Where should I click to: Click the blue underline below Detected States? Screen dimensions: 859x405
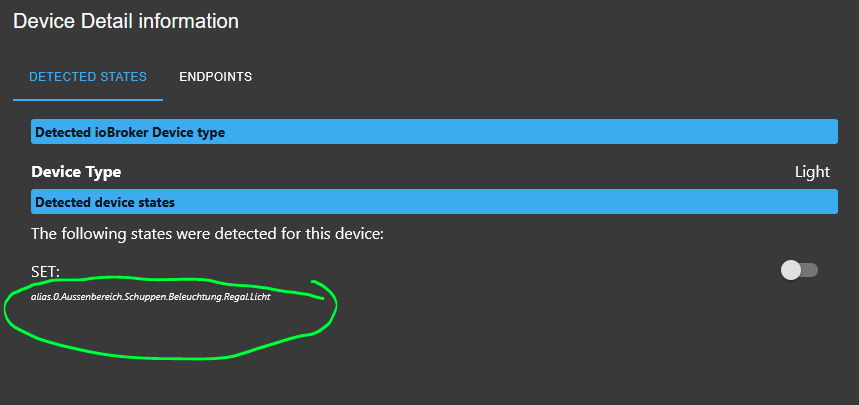click(x=88, y=100)
